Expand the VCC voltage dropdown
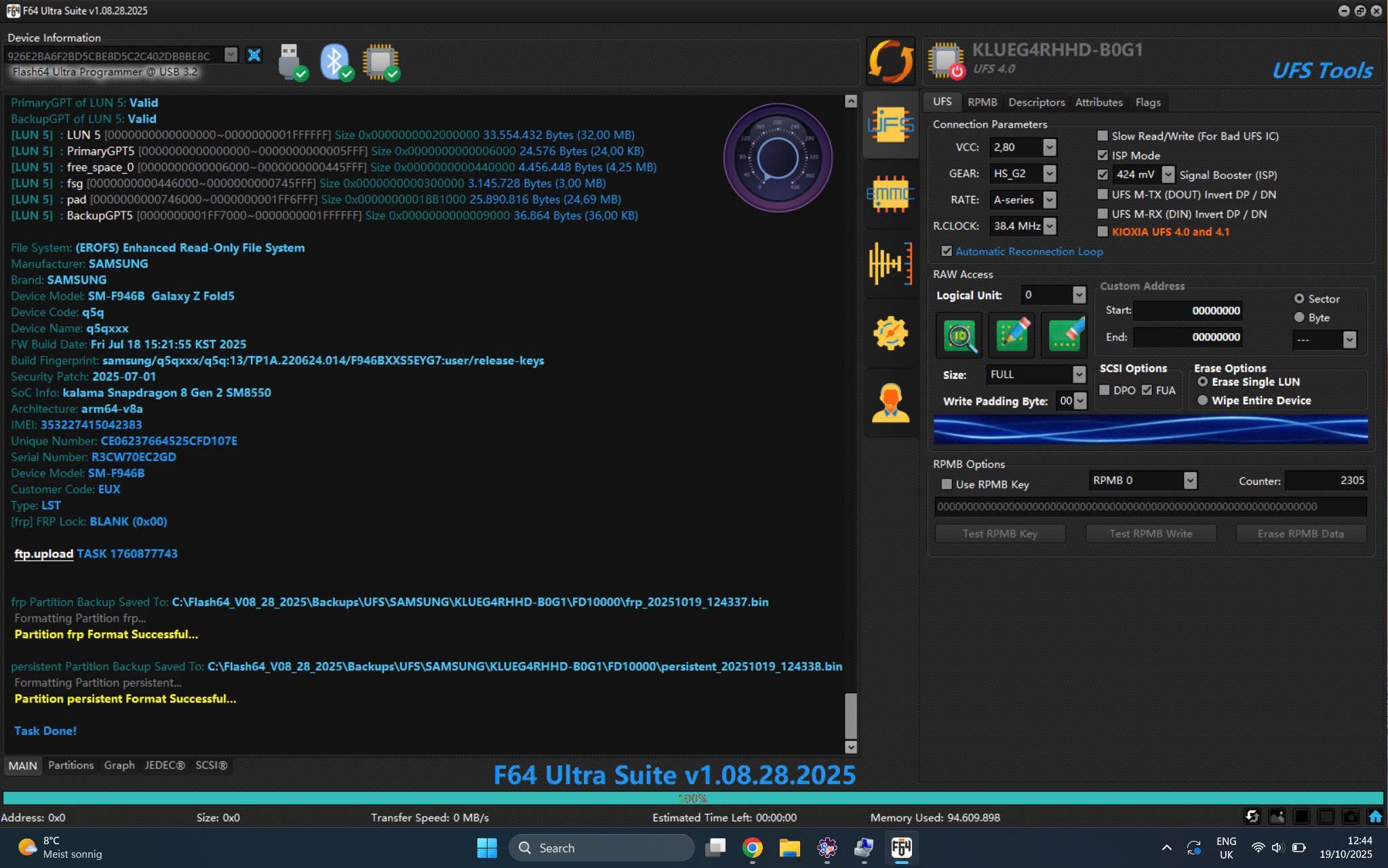 click(x=1049, y=147)
